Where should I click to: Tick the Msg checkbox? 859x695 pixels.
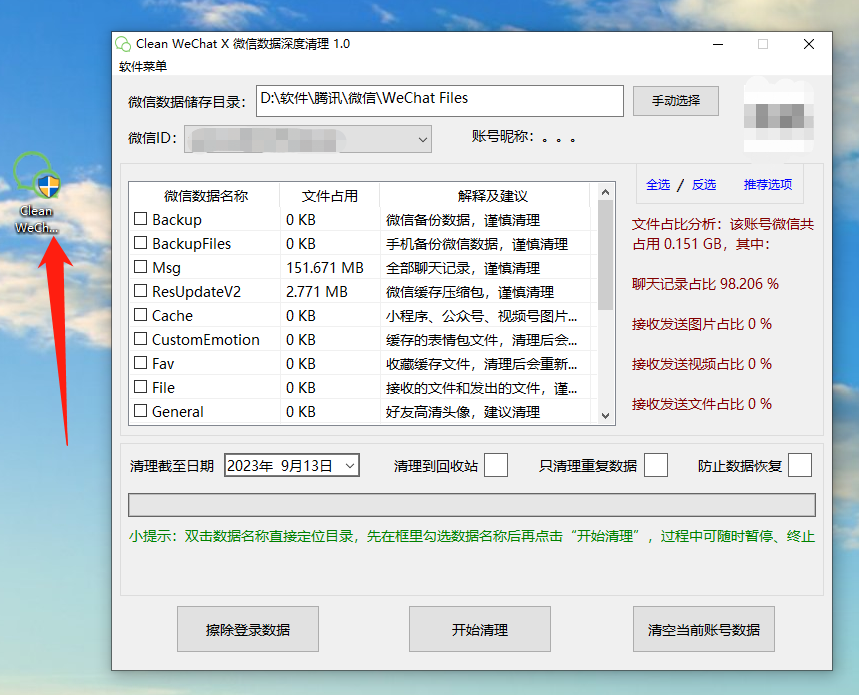(x=140, y=267)
